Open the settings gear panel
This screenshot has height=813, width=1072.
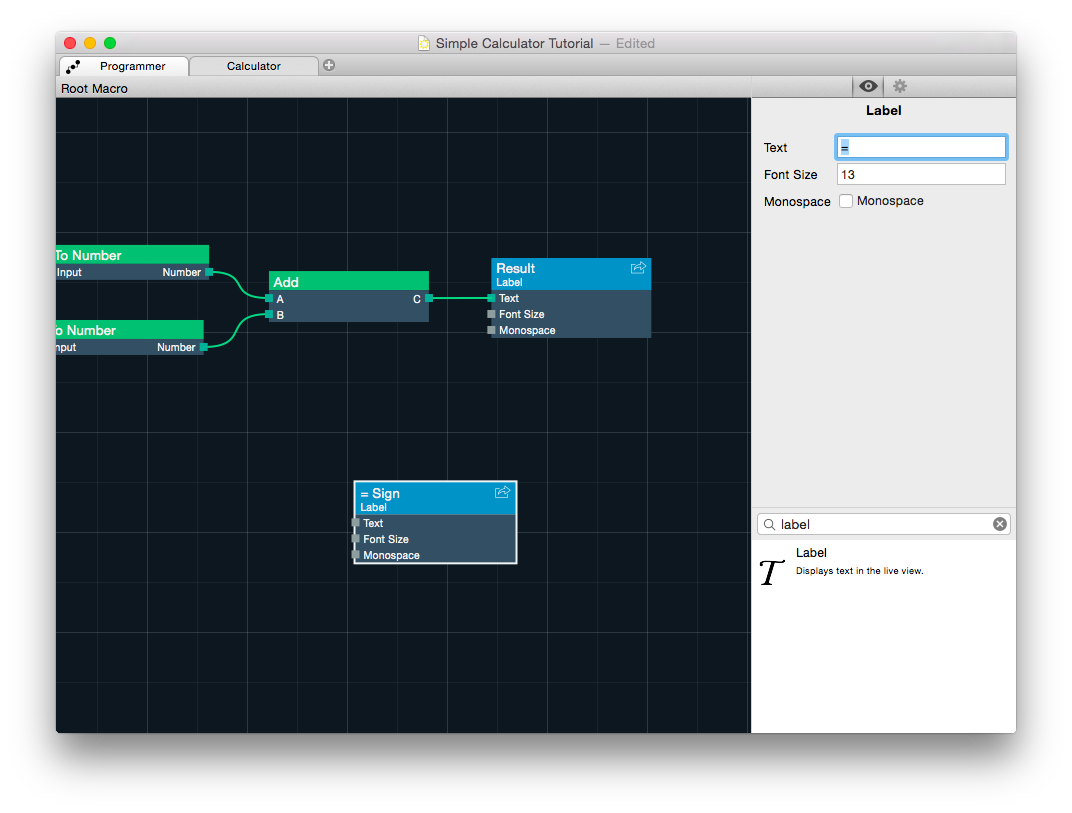900,86
